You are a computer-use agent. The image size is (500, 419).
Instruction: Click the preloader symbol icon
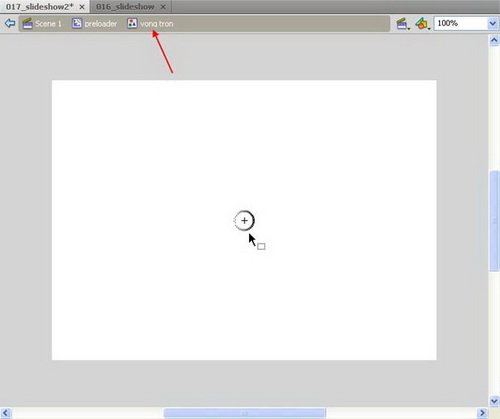(x=77, y=23)
